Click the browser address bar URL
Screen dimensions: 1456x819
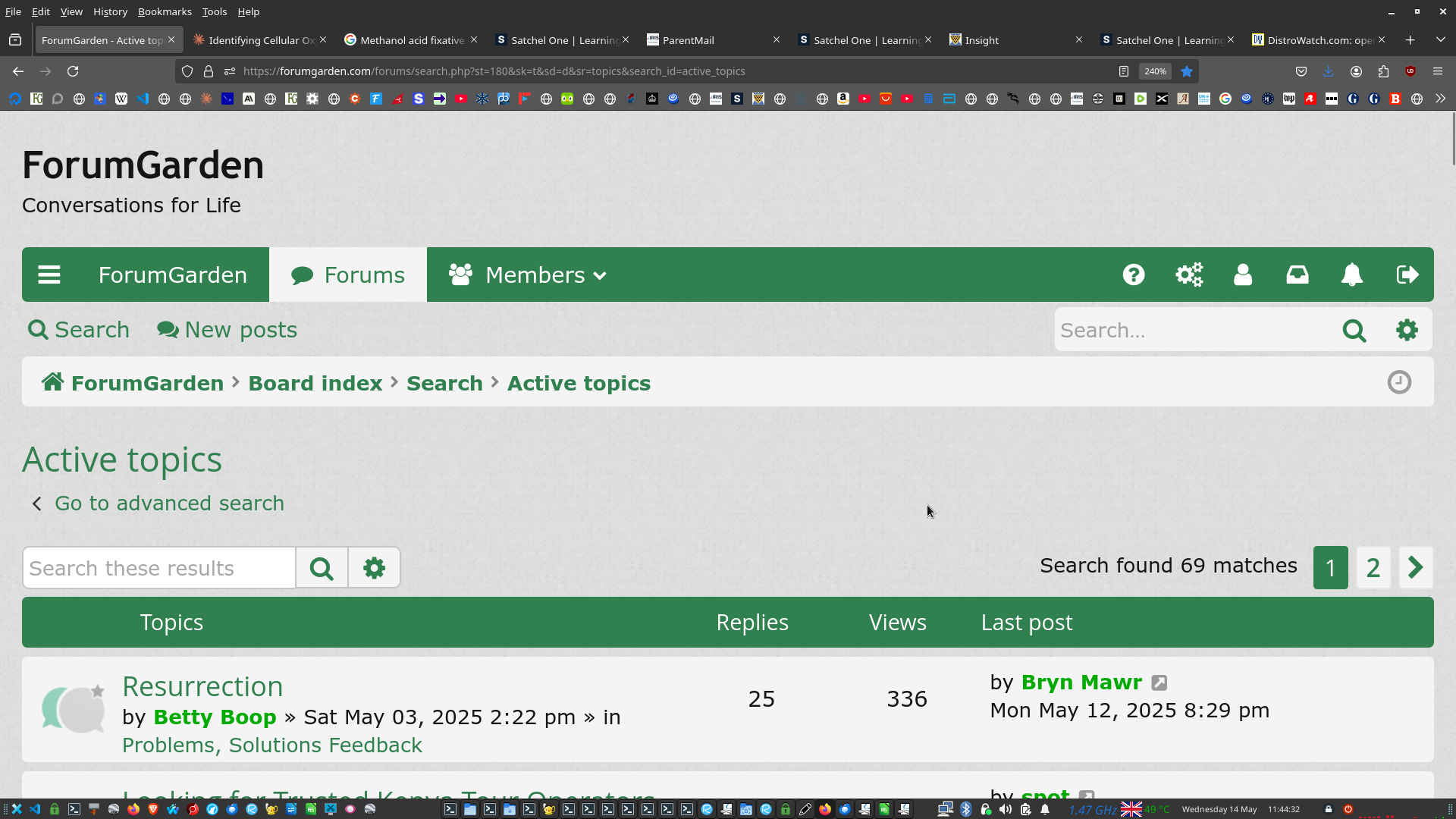(494, 71)
